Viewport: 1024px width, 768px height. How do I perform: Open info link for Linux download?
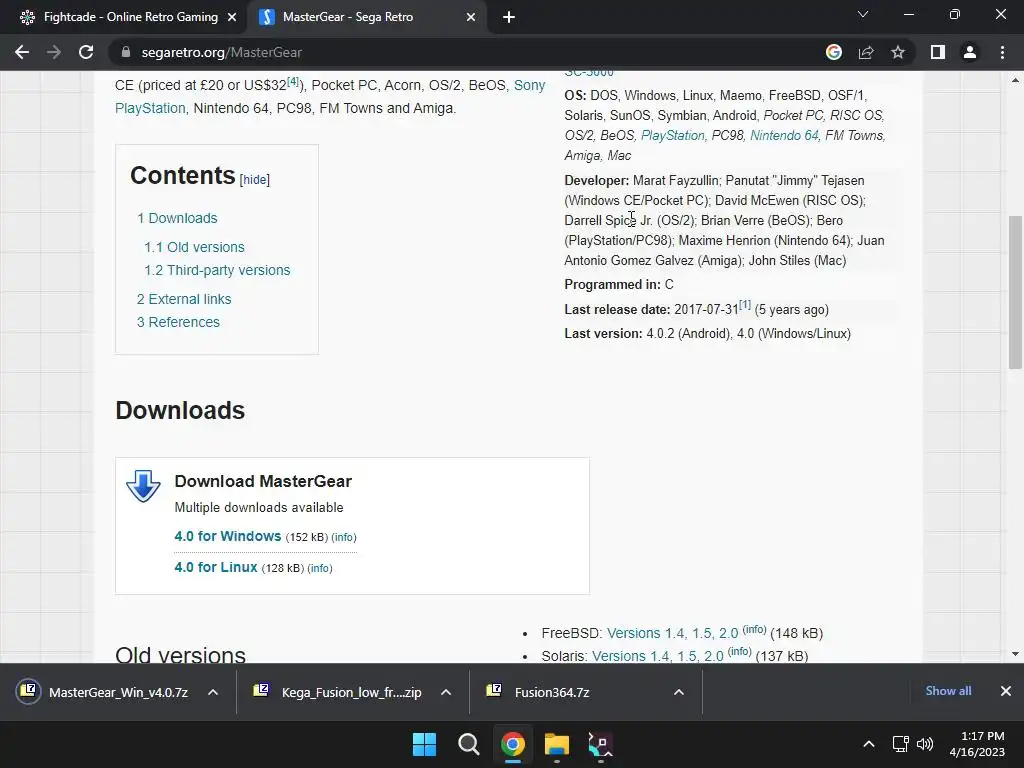(x=319, y=568)
